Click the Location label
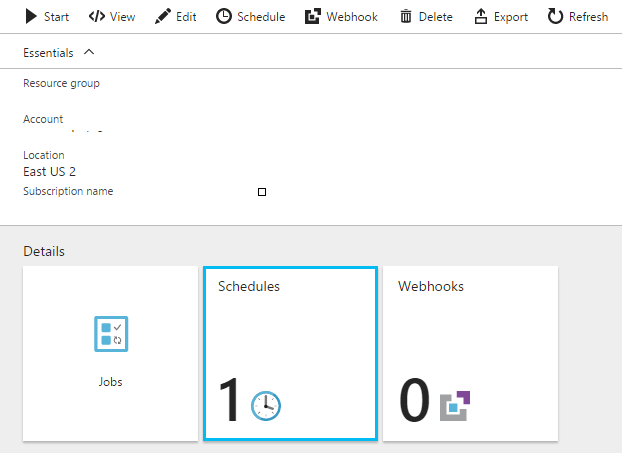The width and height of the screenshot is (635, 470). pyautogui.click(x=44, y=155)
